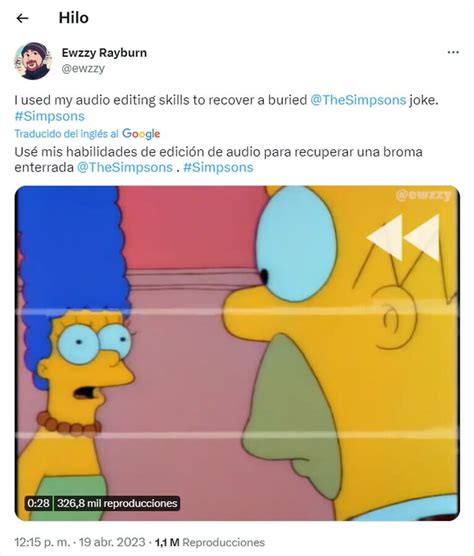Click the Ewzzy Rayburn display name
The width and height of the screenshot is (474, 556).
[x=104, y=52]
